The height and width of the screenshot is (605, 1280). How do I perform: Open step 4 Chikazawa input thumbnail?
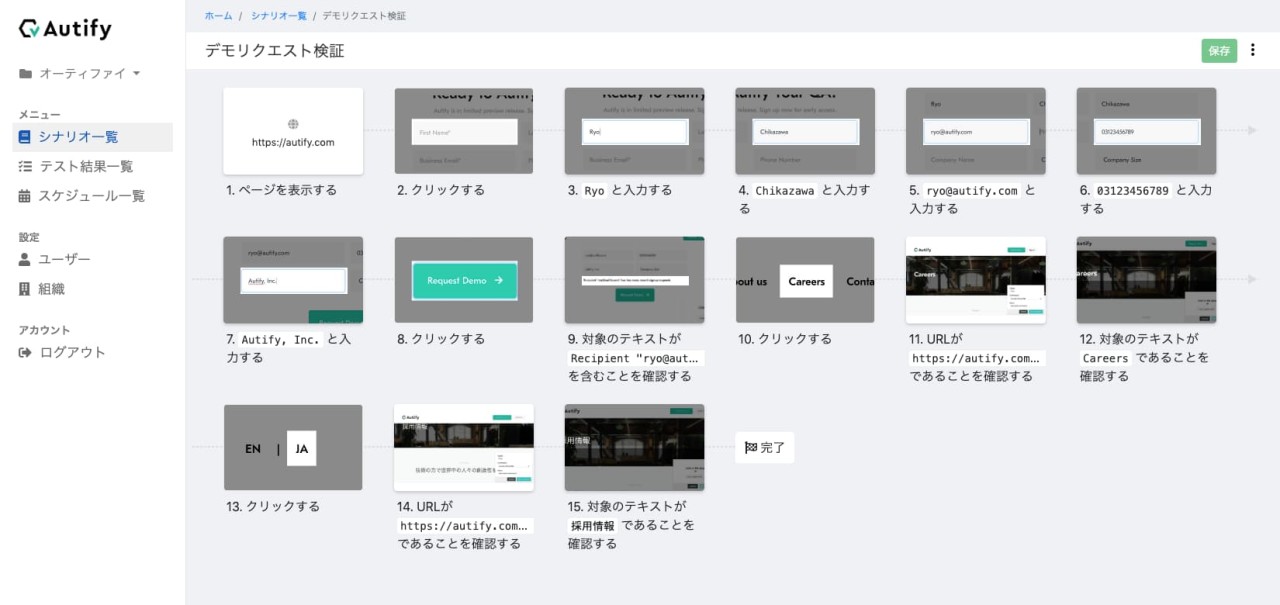click(x=805, y=131)
